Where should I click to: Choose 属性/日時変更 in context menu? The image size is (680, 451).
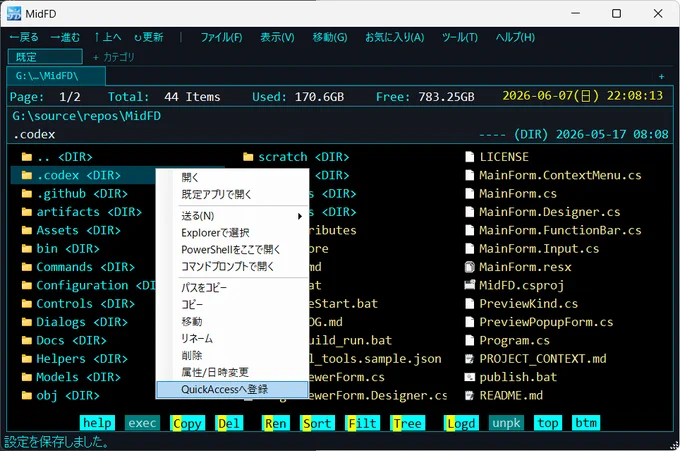point(232,372)
